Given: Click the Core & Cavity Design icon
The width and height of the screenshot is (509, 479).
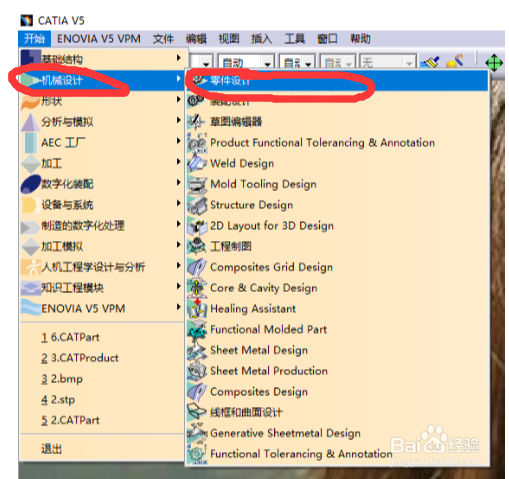Looking at the screenshot, I should tap(197, 287).
